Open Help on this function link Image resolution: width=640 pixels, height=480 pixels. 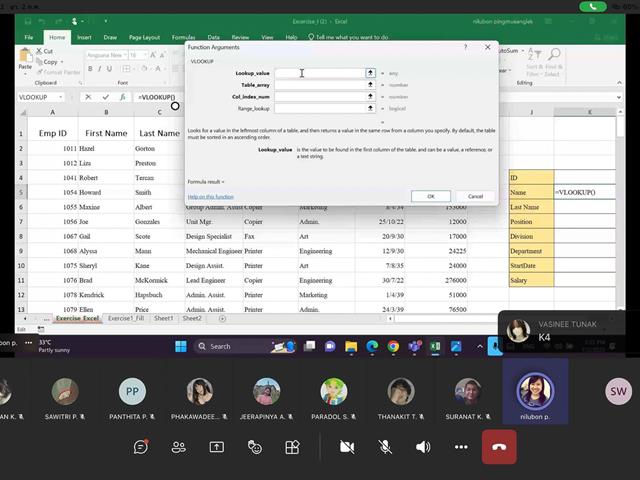point(211,197)
